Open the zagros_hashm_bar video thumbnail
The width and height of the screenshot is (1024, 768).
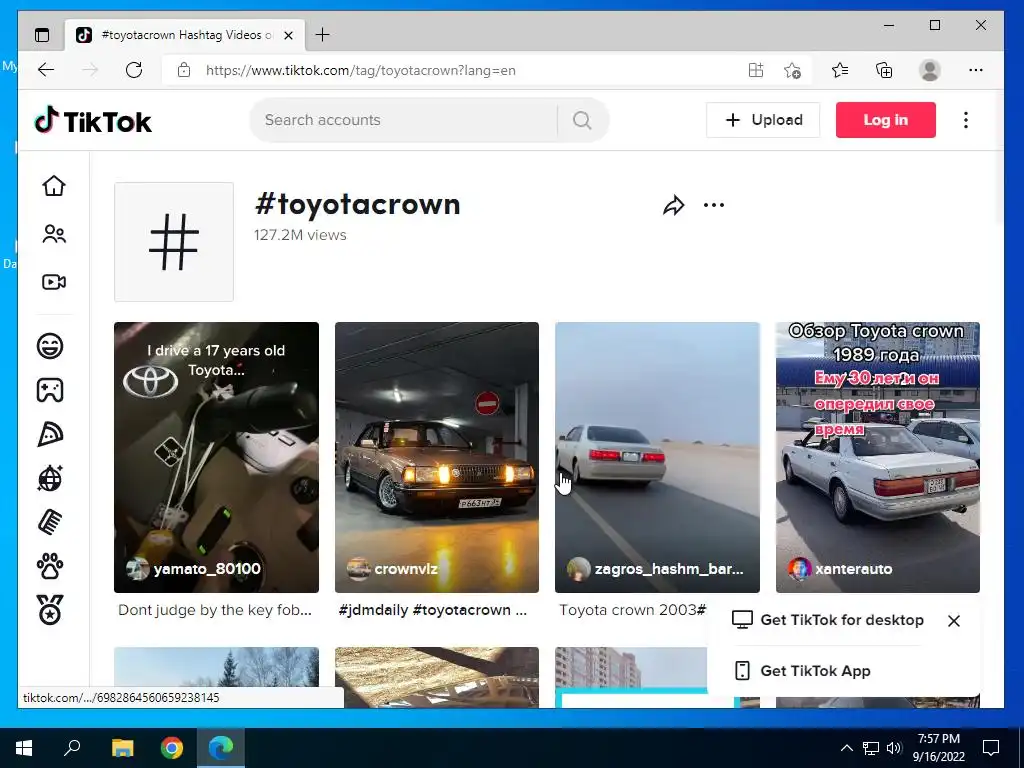658,457
